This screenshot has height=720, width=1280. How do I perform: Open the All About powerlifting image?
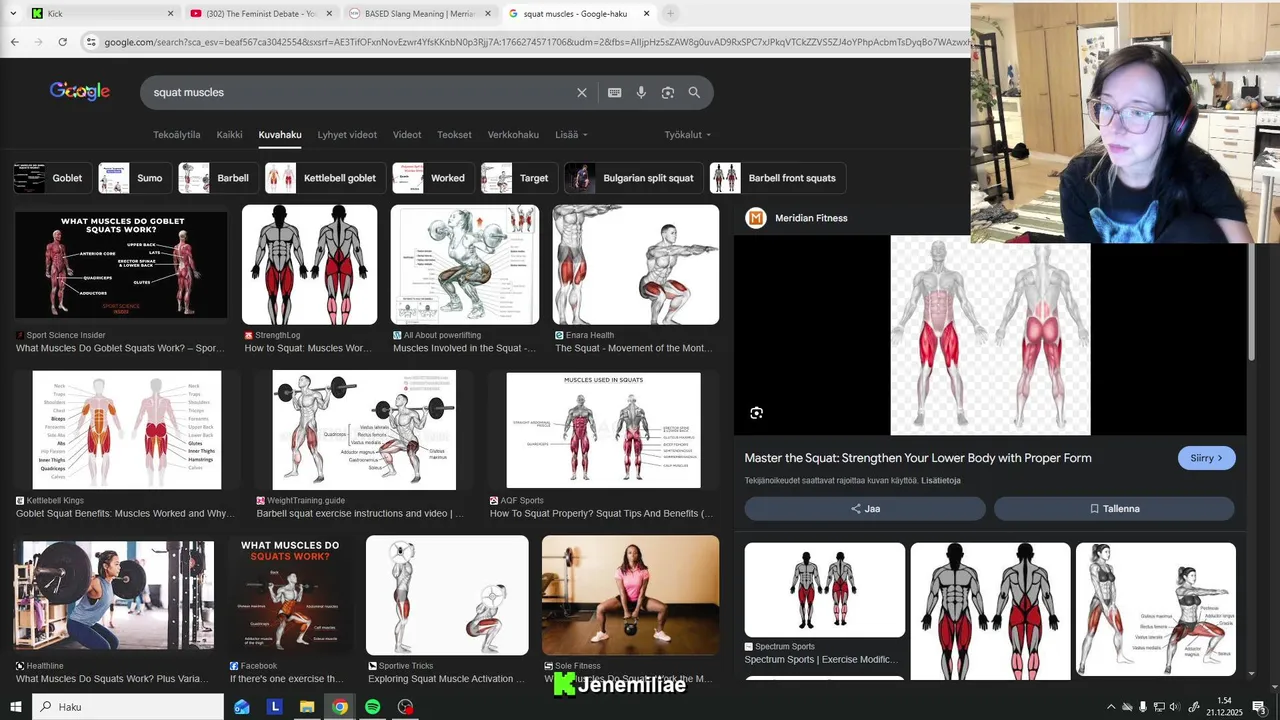[x=465, y=265]
